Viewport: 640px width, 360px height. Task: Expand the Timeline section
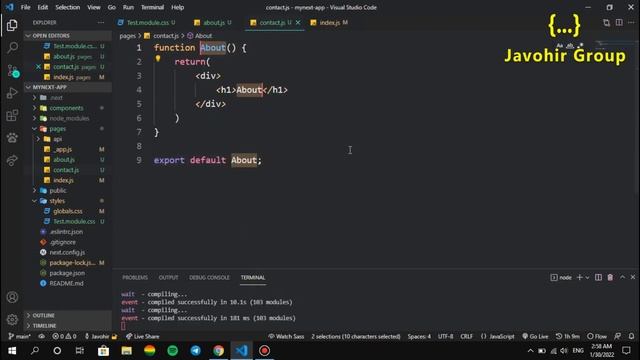tap(67, 326)
